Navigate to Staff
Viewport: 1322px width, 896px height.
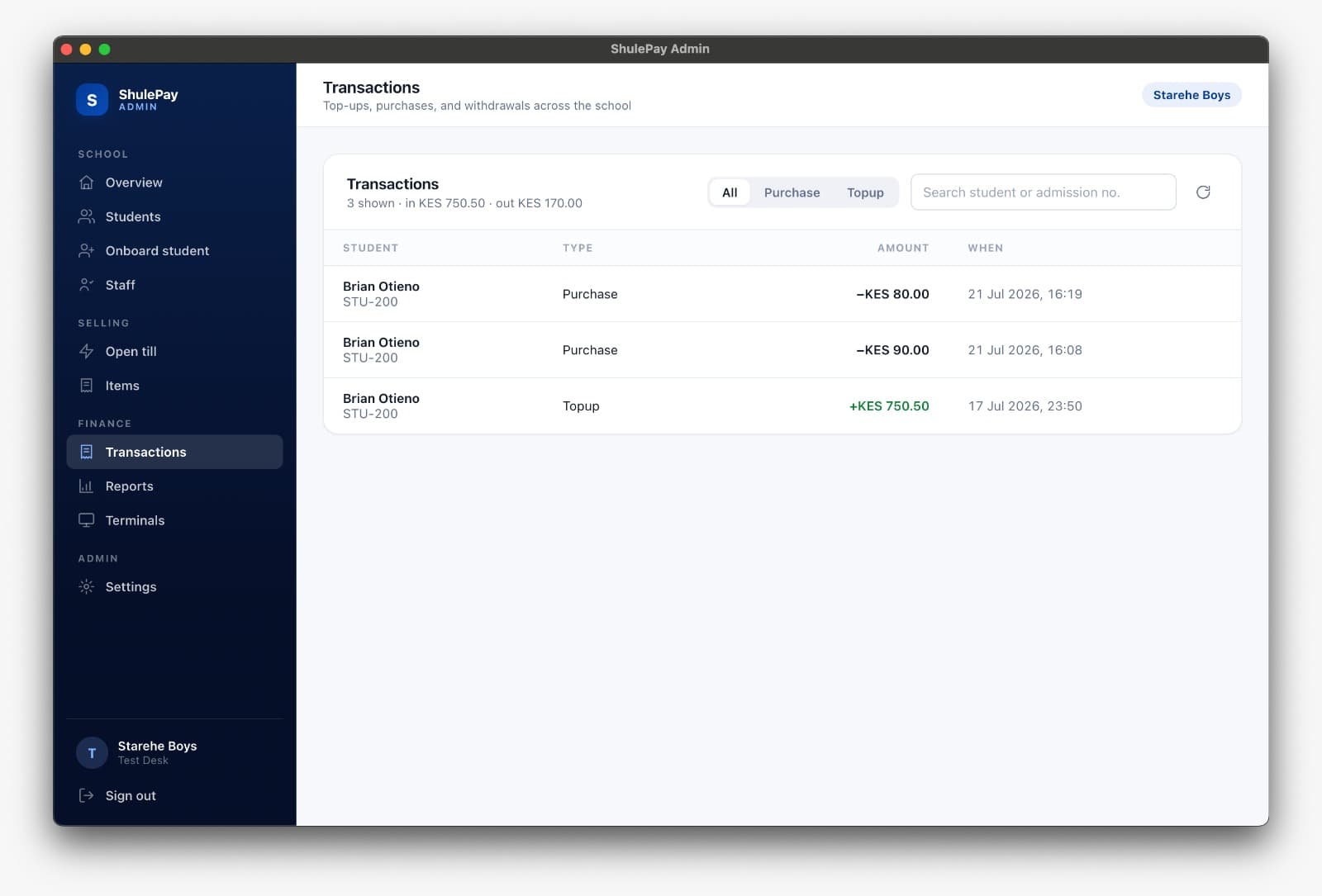174,285
